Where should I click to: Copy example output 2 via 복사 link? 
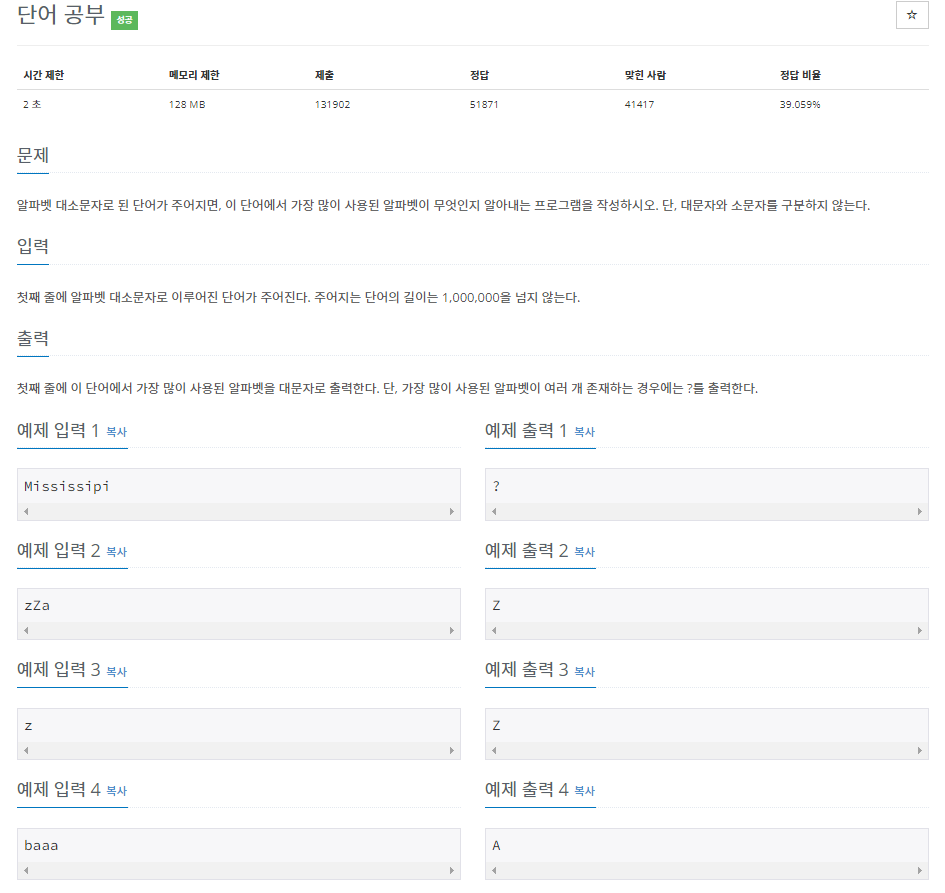584,552
